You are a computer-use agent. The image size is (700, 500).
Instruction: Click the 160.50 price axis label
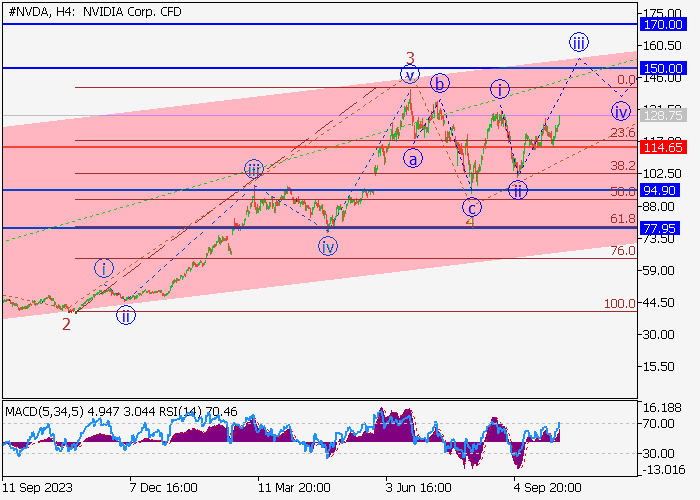click(662, 46)
